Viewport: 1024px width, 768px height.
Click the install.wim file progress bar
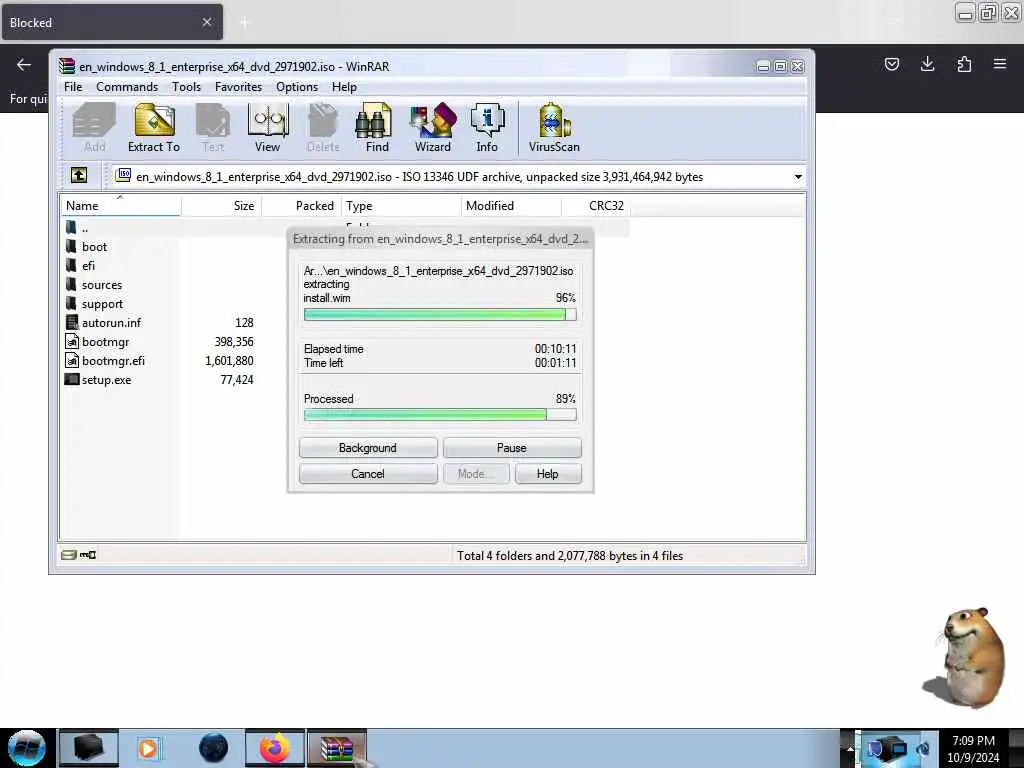pos(440,315)
